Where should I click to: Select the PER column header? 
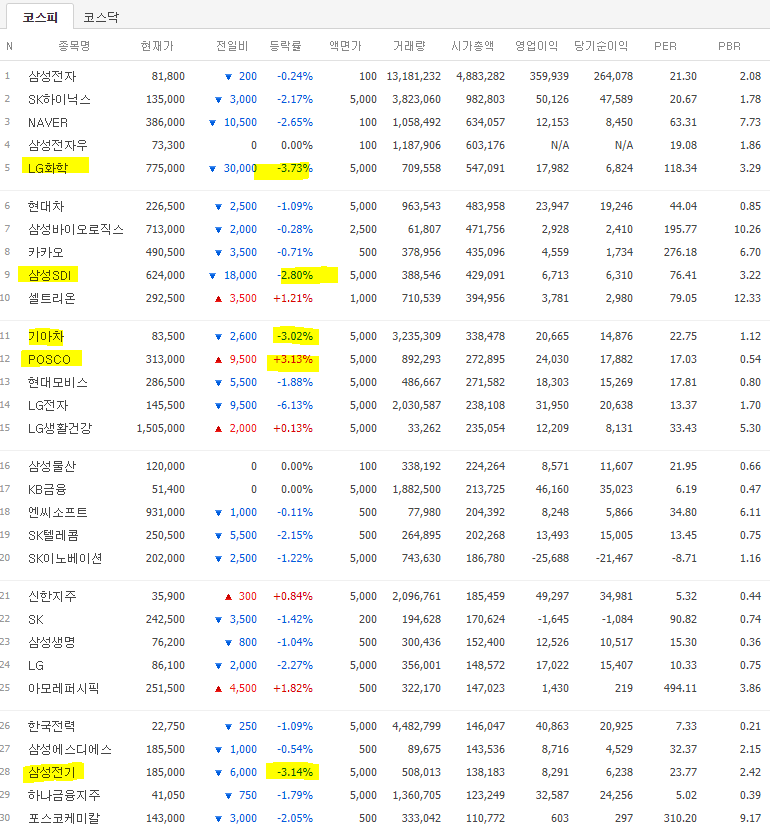[665, 46]
